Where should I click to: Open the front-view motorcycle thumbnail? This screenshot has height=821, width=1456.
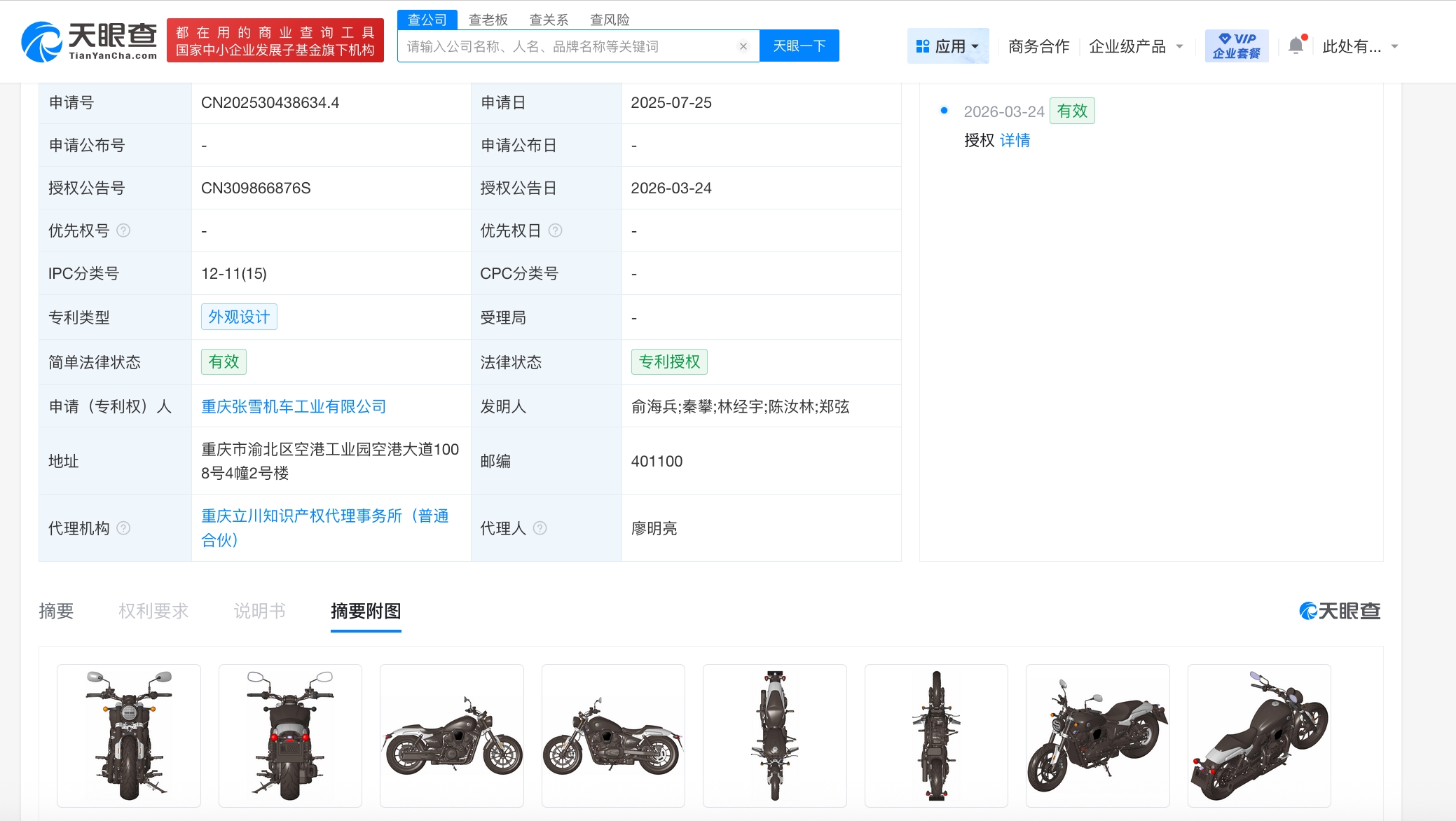pos(129,736)
